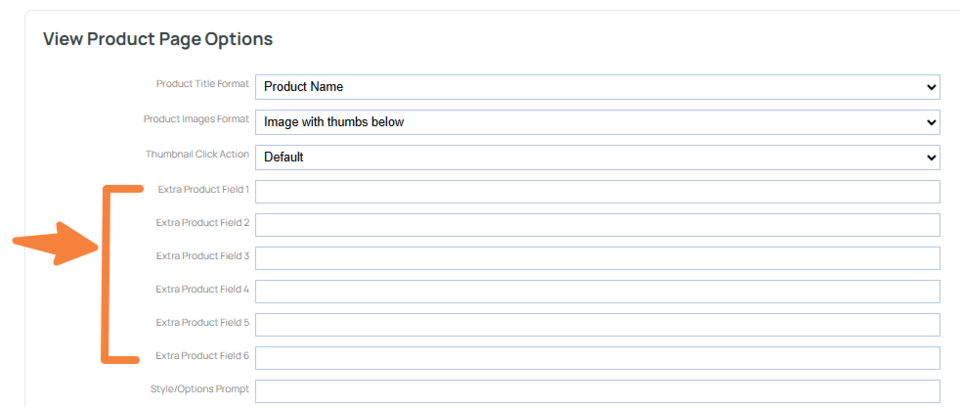Viewport: 960px width, 407px height.
Task: Select the Extra Product Field 3 text box
Action: click(x=597, y=258)
